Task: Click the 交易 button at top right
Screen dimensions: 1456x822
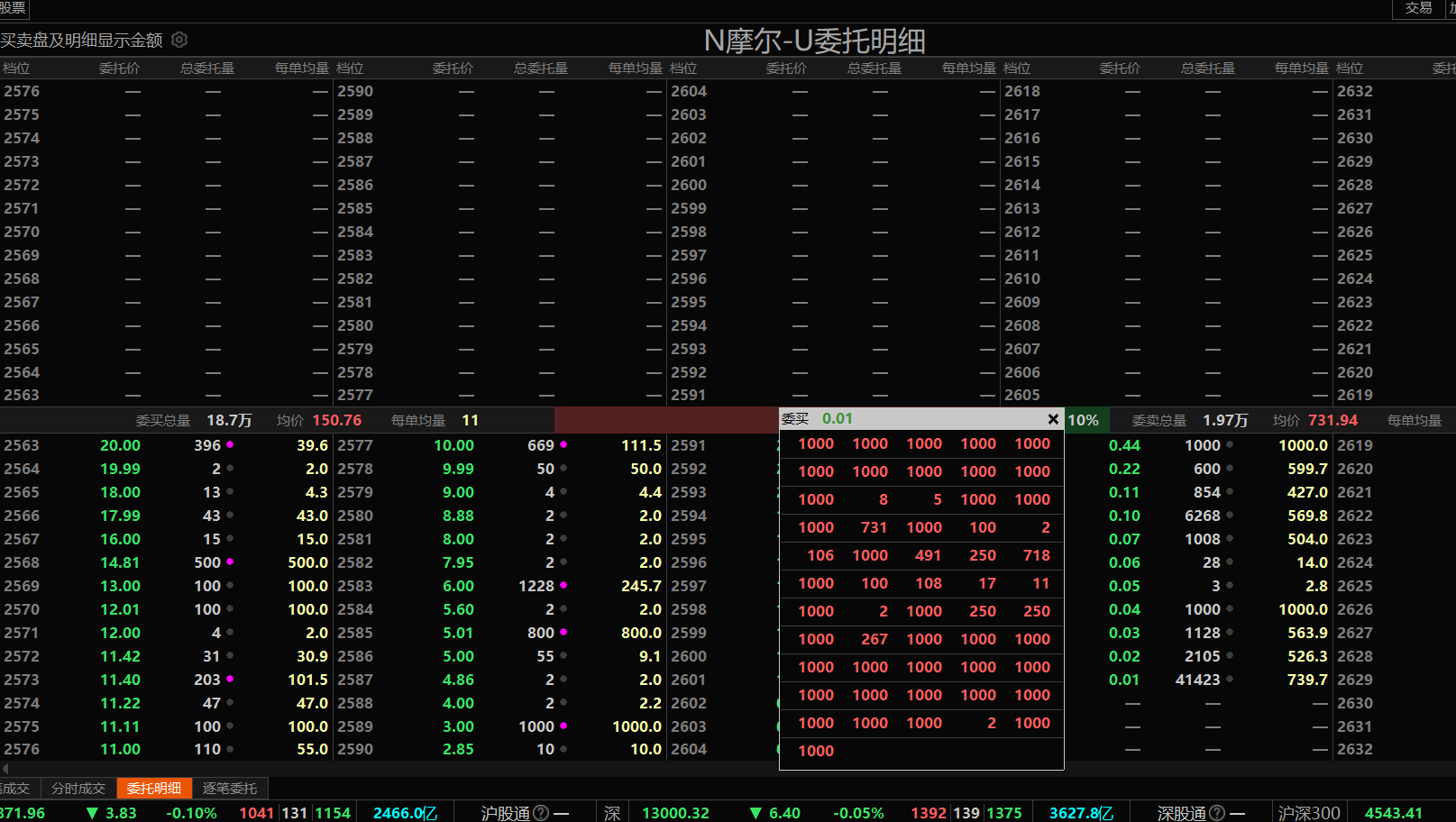Action: click(1419, 8)
